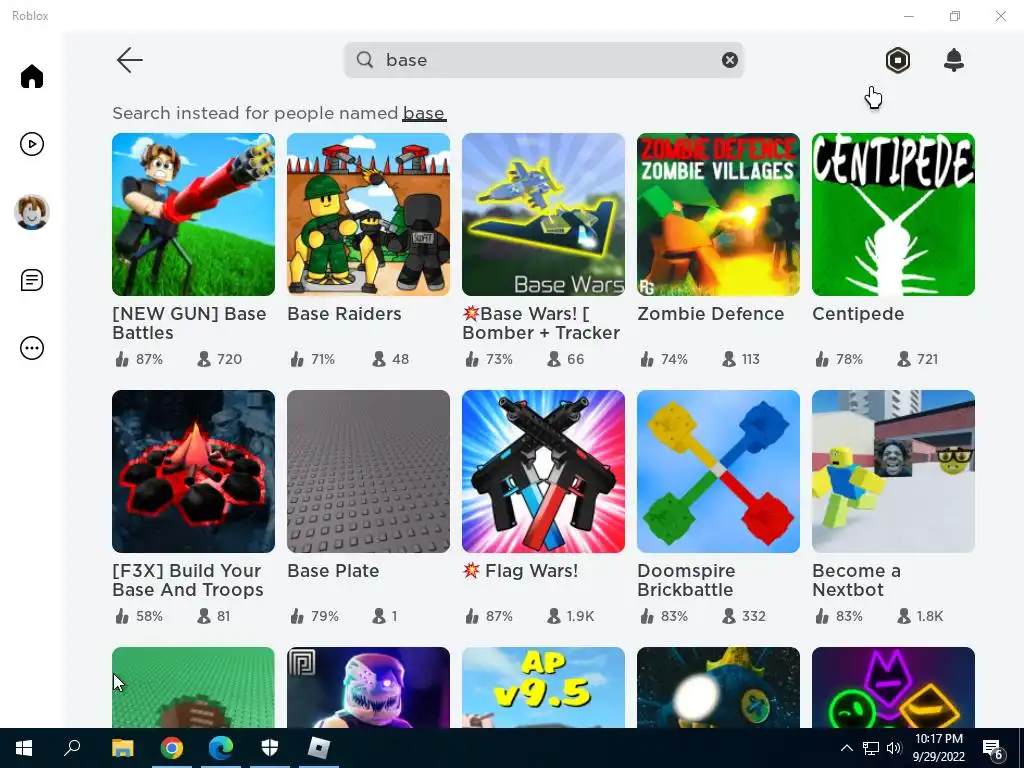Open notifications bell icon
Viewport: 1024px width, 768px height.
pyautogui.click(x=954, y=60)
